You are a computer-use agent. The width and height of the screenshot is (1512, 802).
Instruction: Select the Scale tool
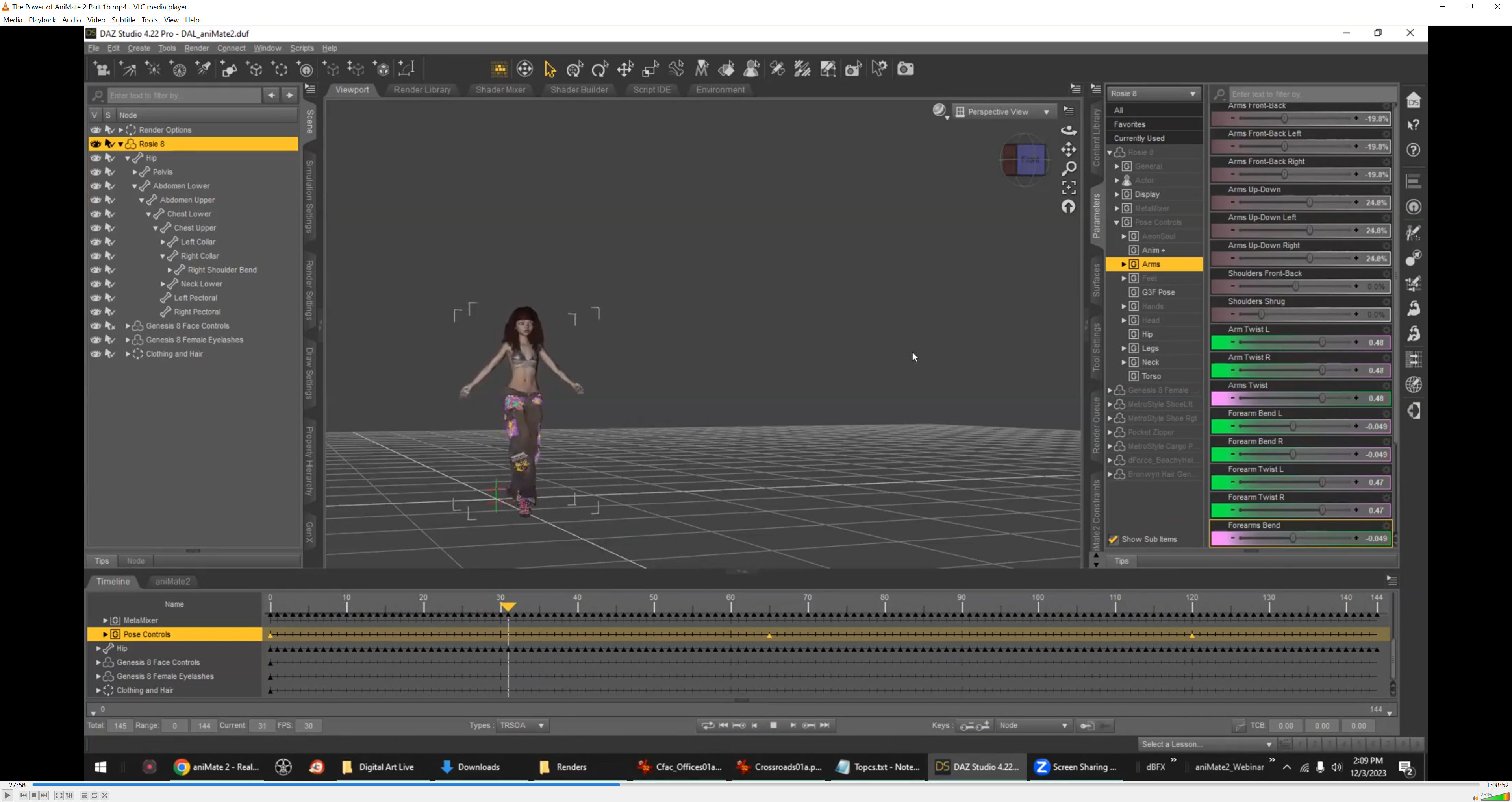(x=650, y=68)
